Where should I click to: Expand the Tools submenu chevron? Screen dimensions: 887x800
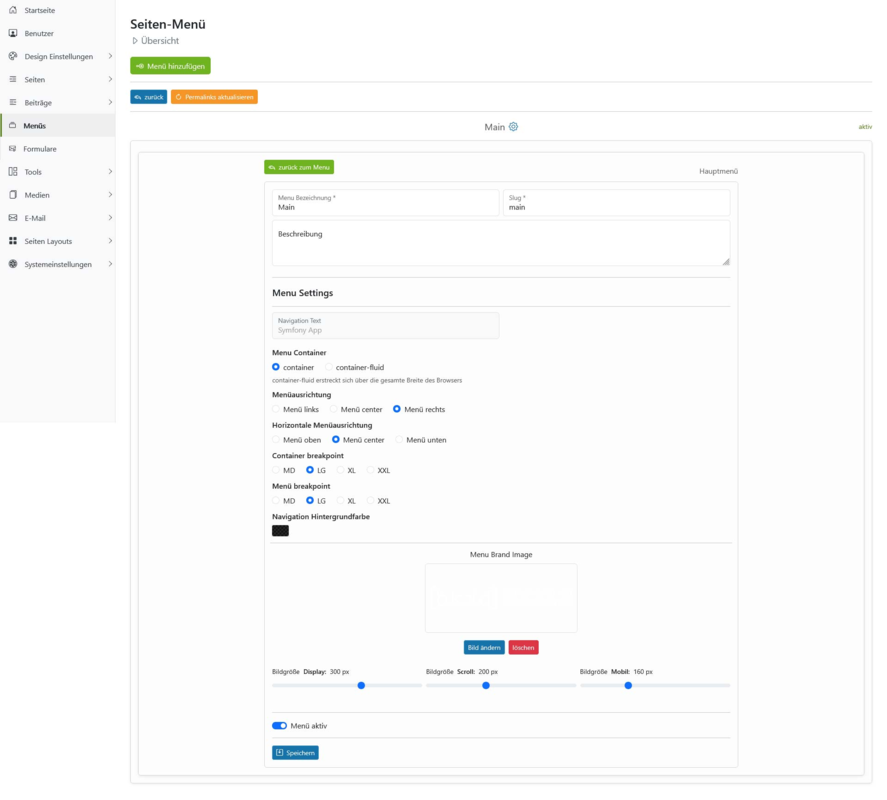[110, 171]
